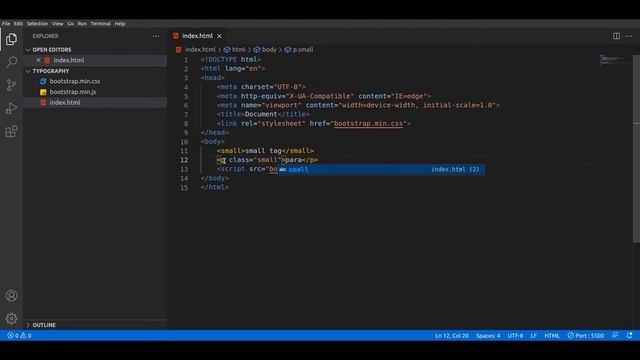Click the html breadcrumb segment
Image resolution: width=640 pixels, height=360 pixels.
click(x=238, y=49)
